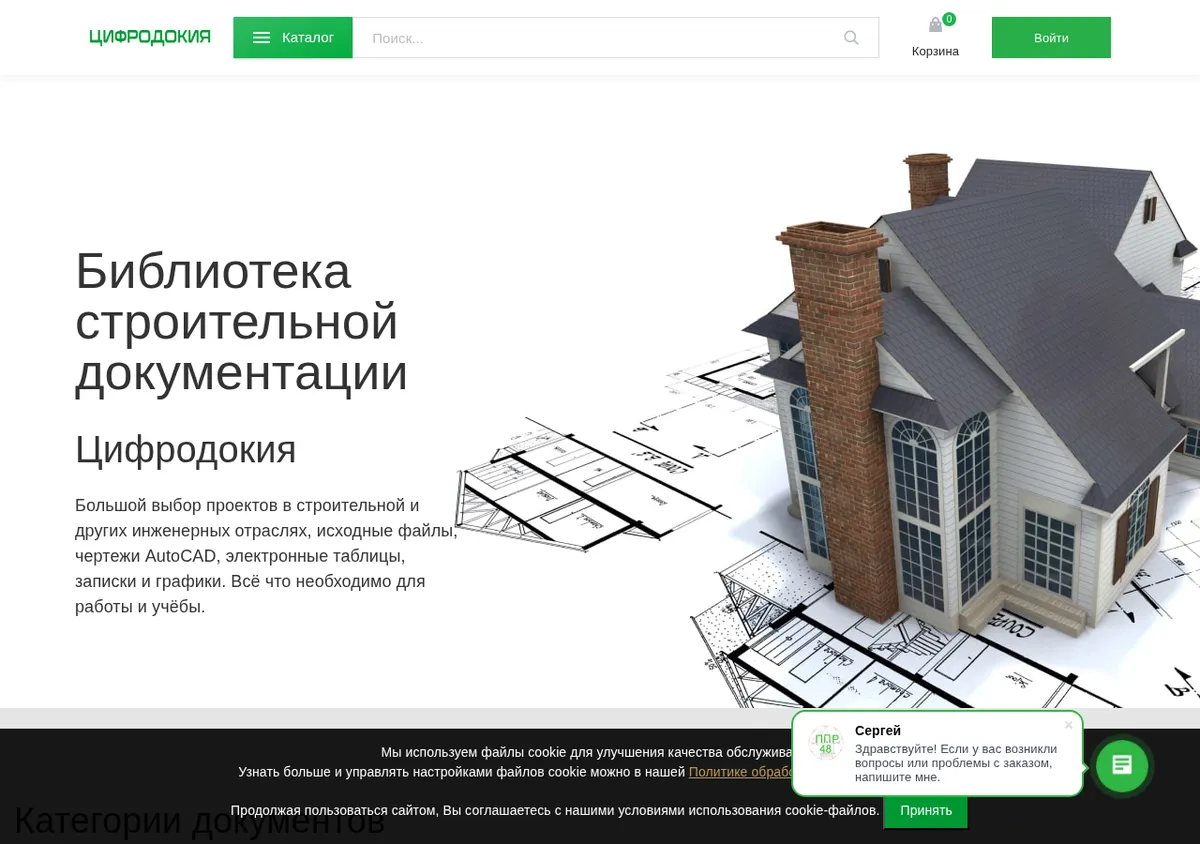The width and height of the screenshot is (1200, 844).
Task: Click the cart item count badge
Action: [x=949, y=19]
